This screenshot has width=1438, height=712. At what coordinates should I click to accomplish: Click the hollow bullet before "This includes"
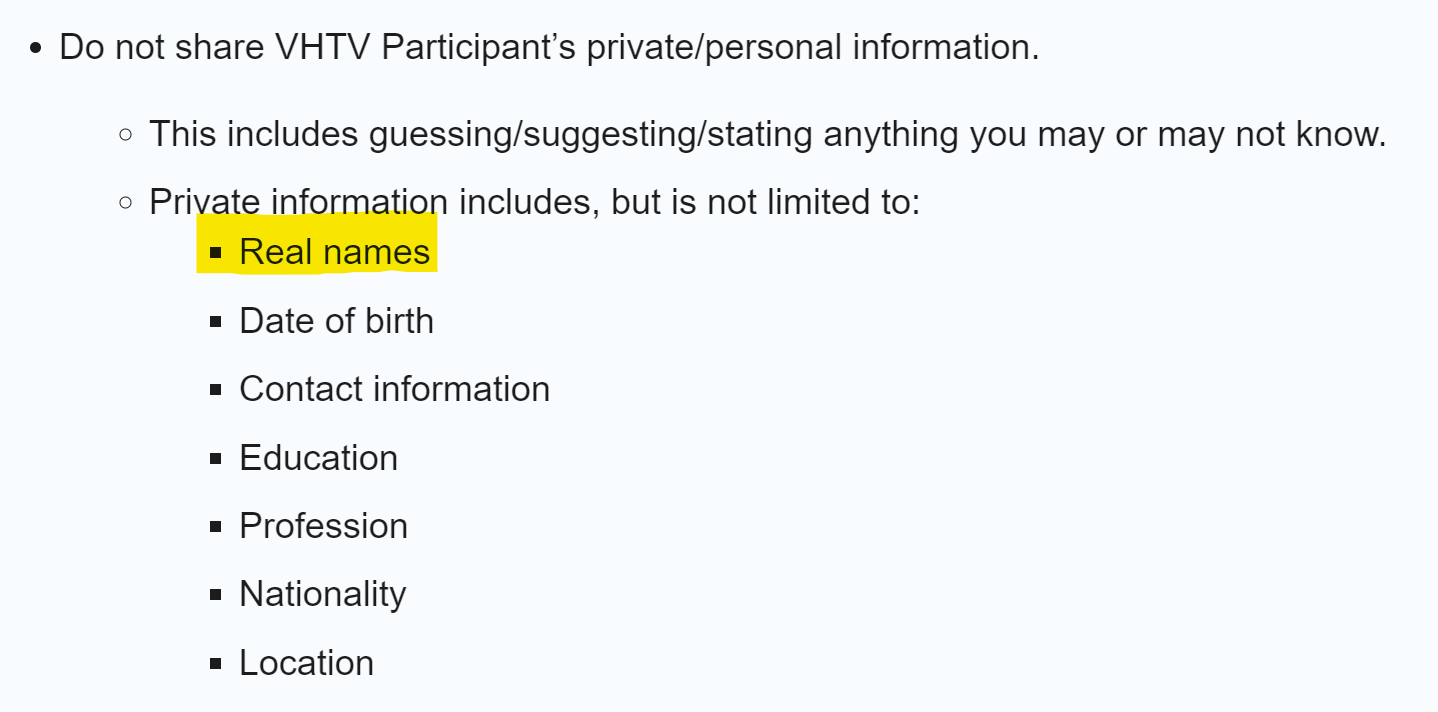(x=125, y=134)
